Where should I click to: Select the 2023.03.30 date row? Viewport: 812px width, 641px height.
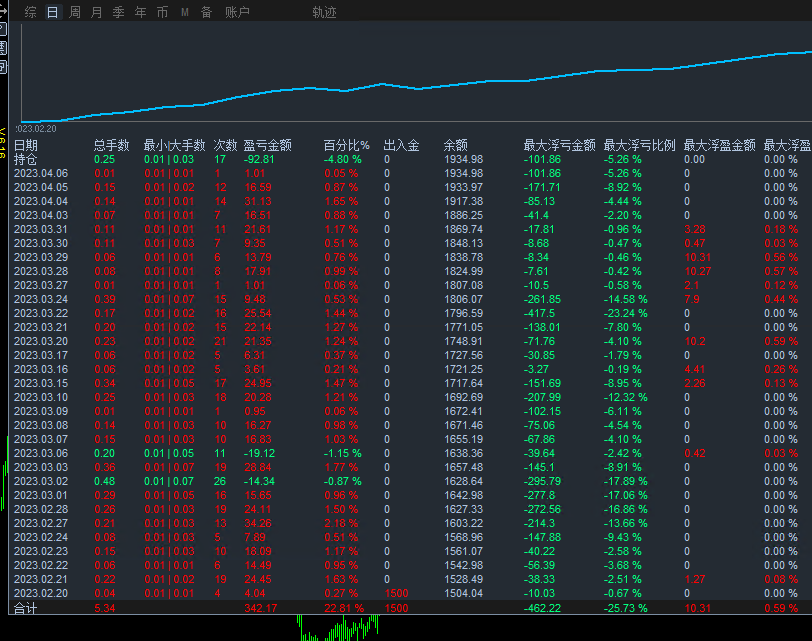[410, 243]
